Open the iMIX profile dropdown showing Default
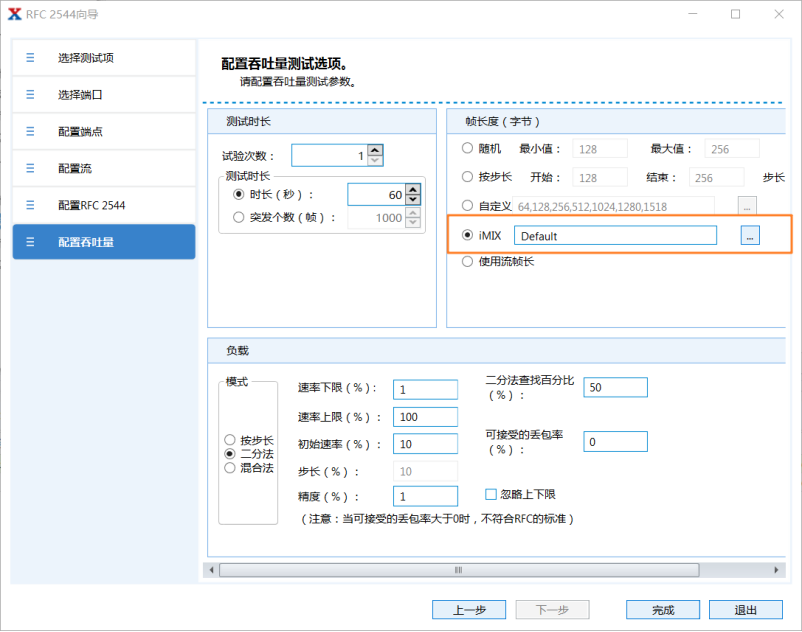 point(614,235)
